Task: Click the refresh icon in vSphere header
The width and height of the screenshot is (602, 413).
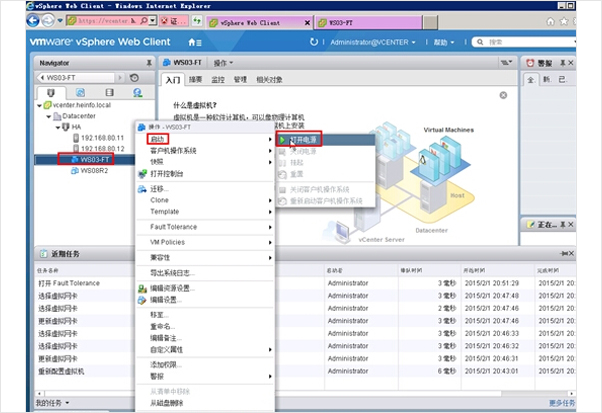Action: coord(314,42)
